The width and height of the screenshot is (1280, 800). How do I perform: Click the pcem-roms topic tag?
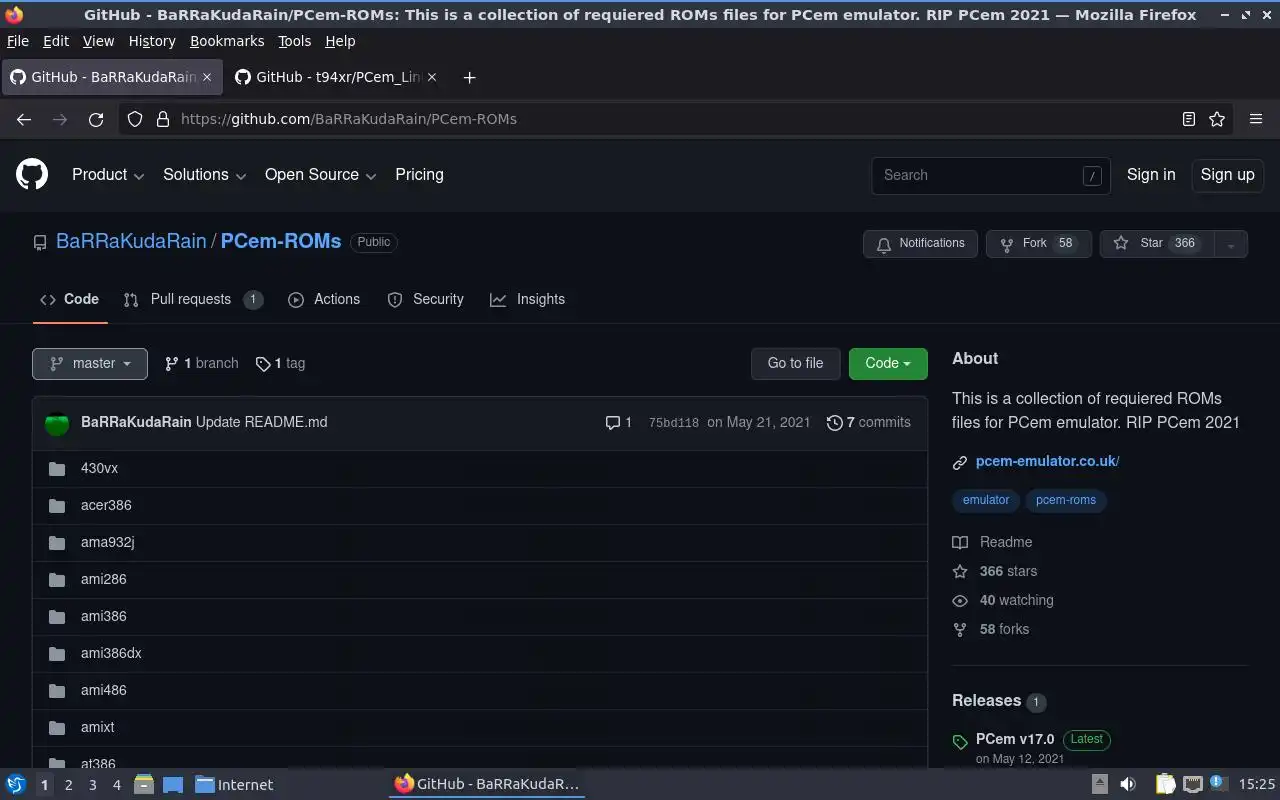(x=1066, y=500)
